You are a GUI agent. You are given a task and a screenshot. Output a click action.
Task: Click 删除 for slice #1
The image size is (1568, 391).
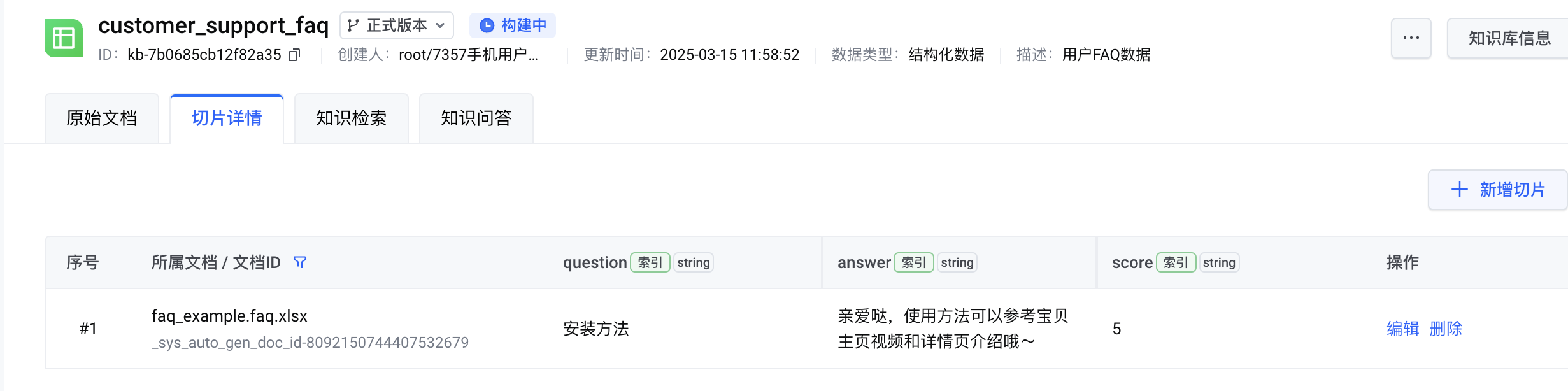(1446, 329)
